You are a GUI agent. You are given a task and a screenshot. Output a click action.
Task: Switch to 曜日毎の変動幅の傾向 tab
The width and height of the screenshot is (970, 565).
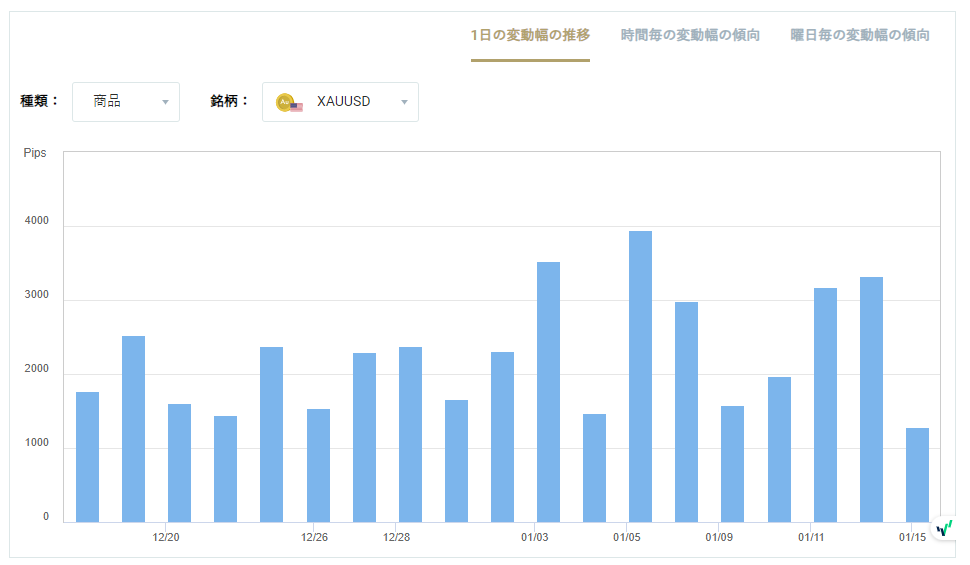click(x=860, y=35)
